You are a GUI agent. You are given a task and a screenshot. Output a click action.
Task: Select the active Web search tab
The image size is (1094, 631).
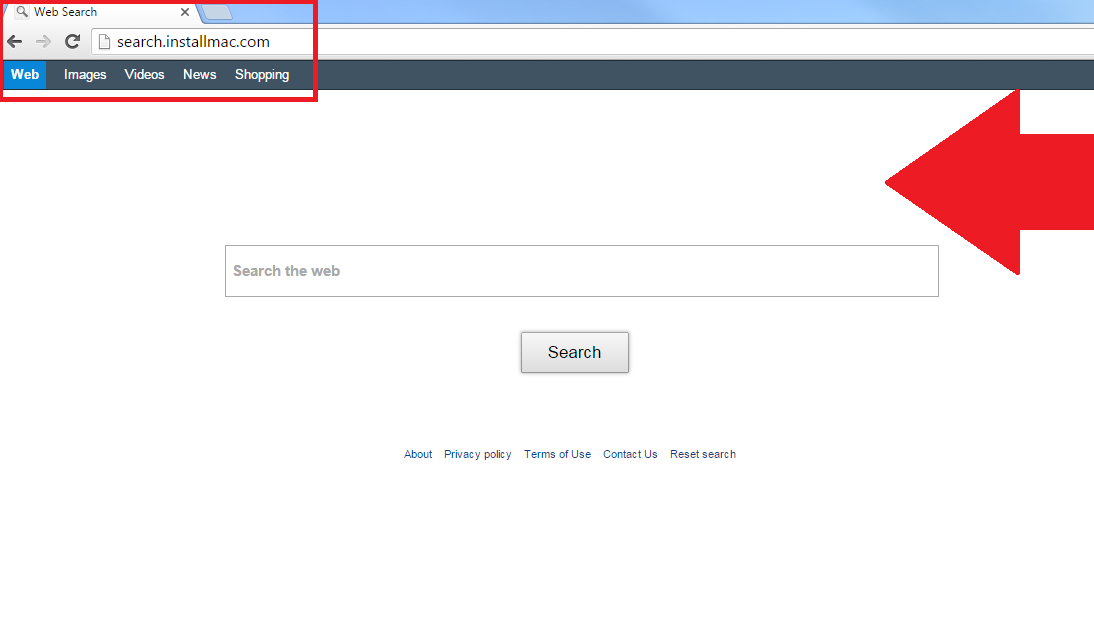[x=24, y=74]
